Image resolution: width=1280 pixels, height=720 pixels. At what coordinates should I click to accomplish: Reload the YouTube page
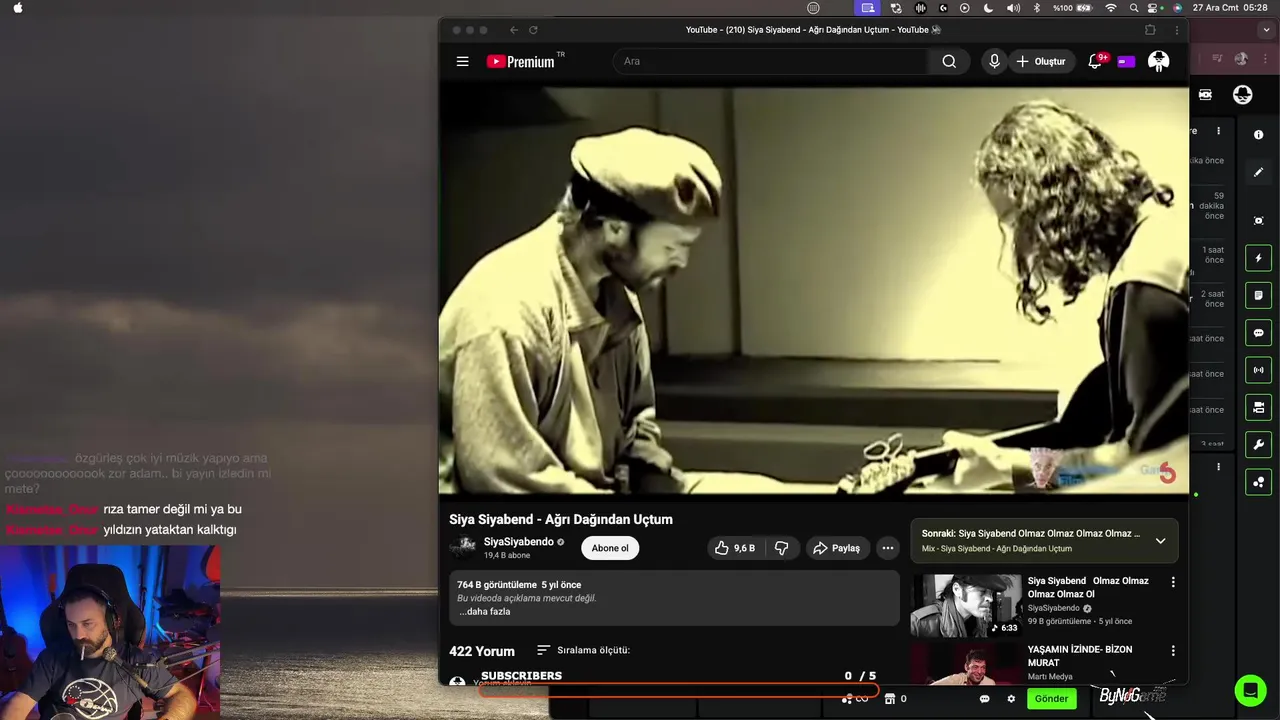pyautogui.click(x=533, y=30)
